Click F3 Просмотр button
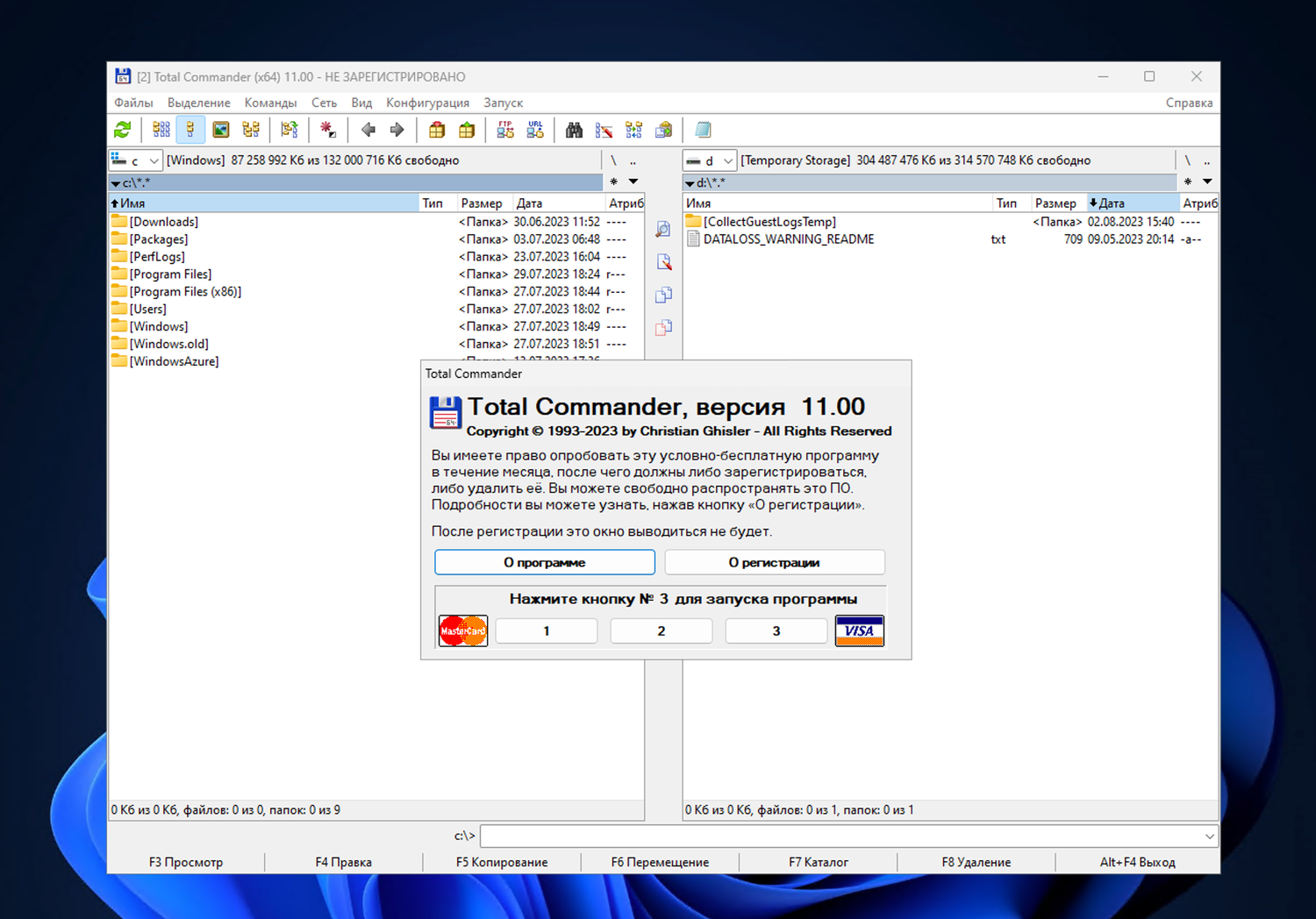The width and height of the screenshot is (1316, 919). coord(186,862)
